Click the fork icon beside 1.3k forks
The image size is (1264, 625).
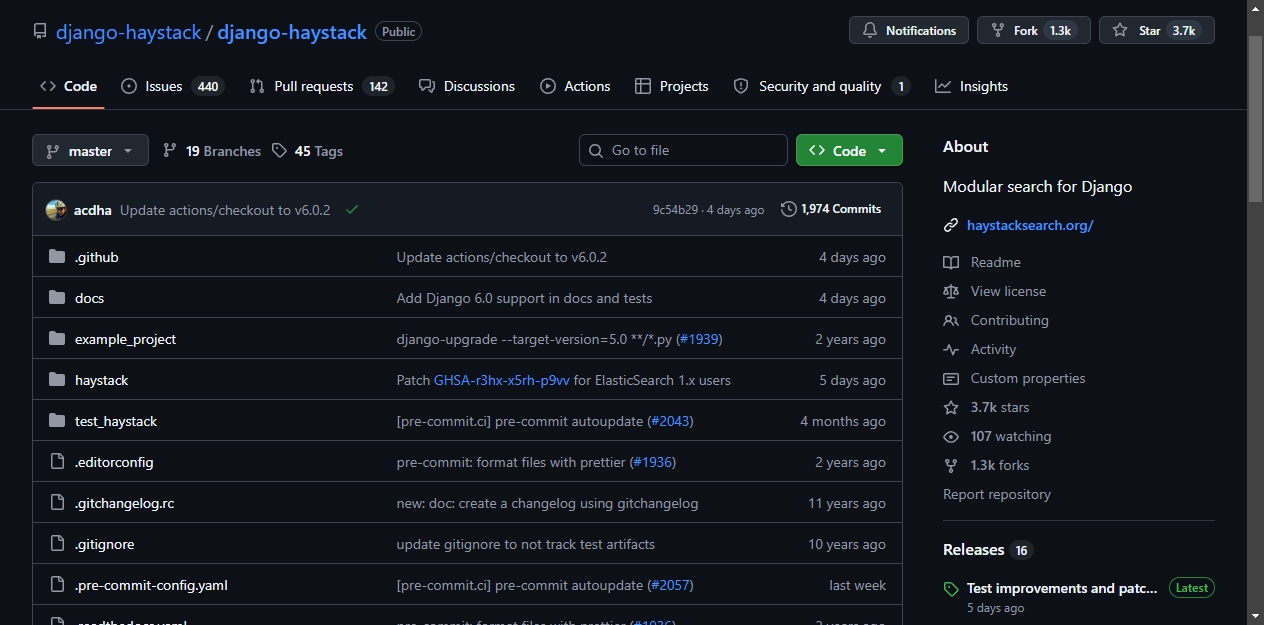[951, 465]
